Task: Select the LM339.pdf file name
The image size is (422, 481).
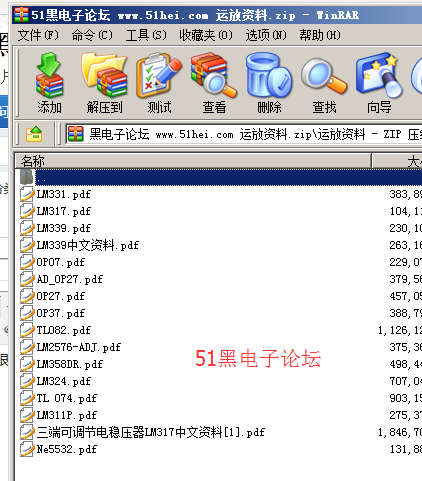Action: [x=64, y=228]
